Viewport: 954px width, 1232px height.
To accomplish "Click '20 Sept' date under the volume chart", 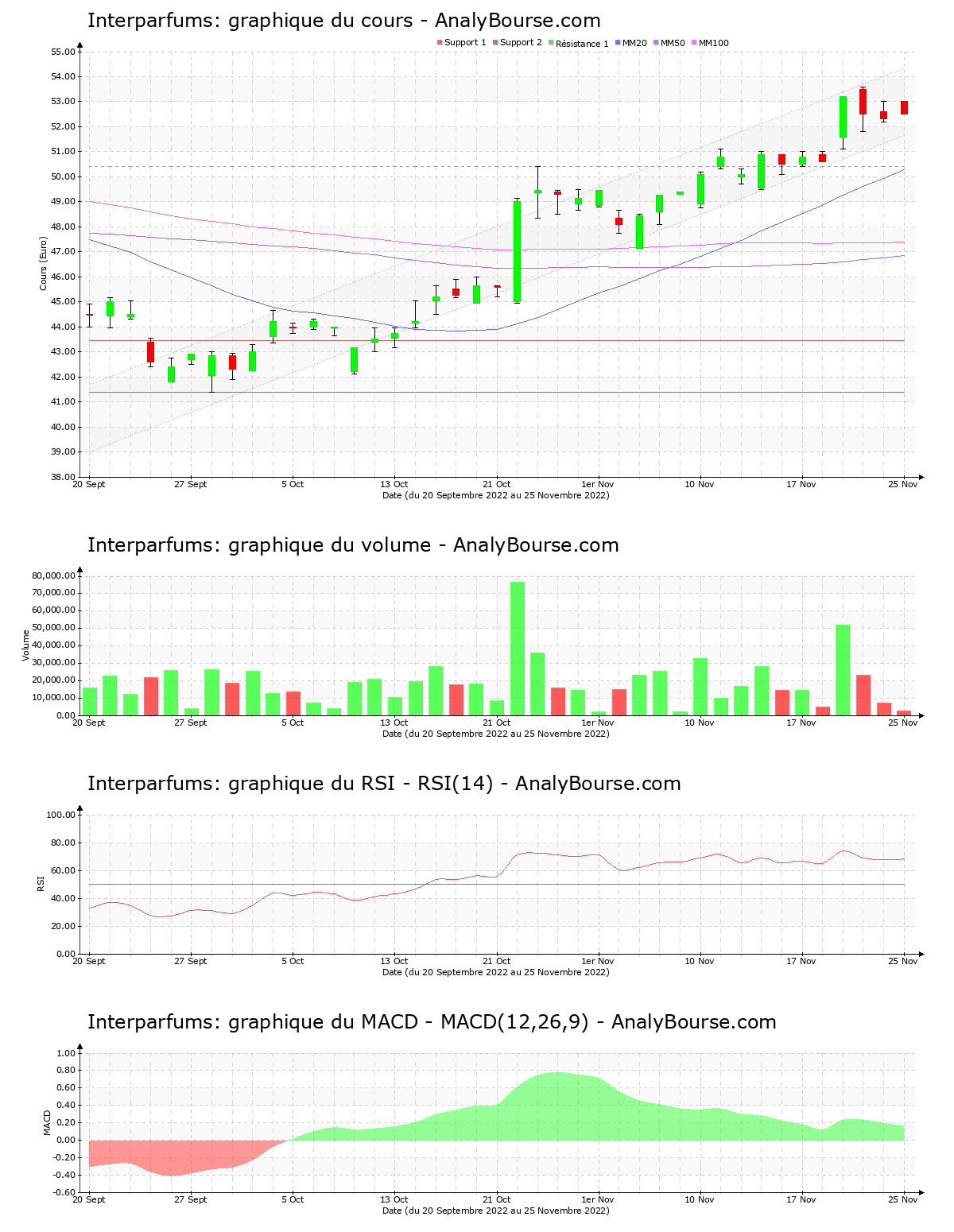I will point(89,723).
